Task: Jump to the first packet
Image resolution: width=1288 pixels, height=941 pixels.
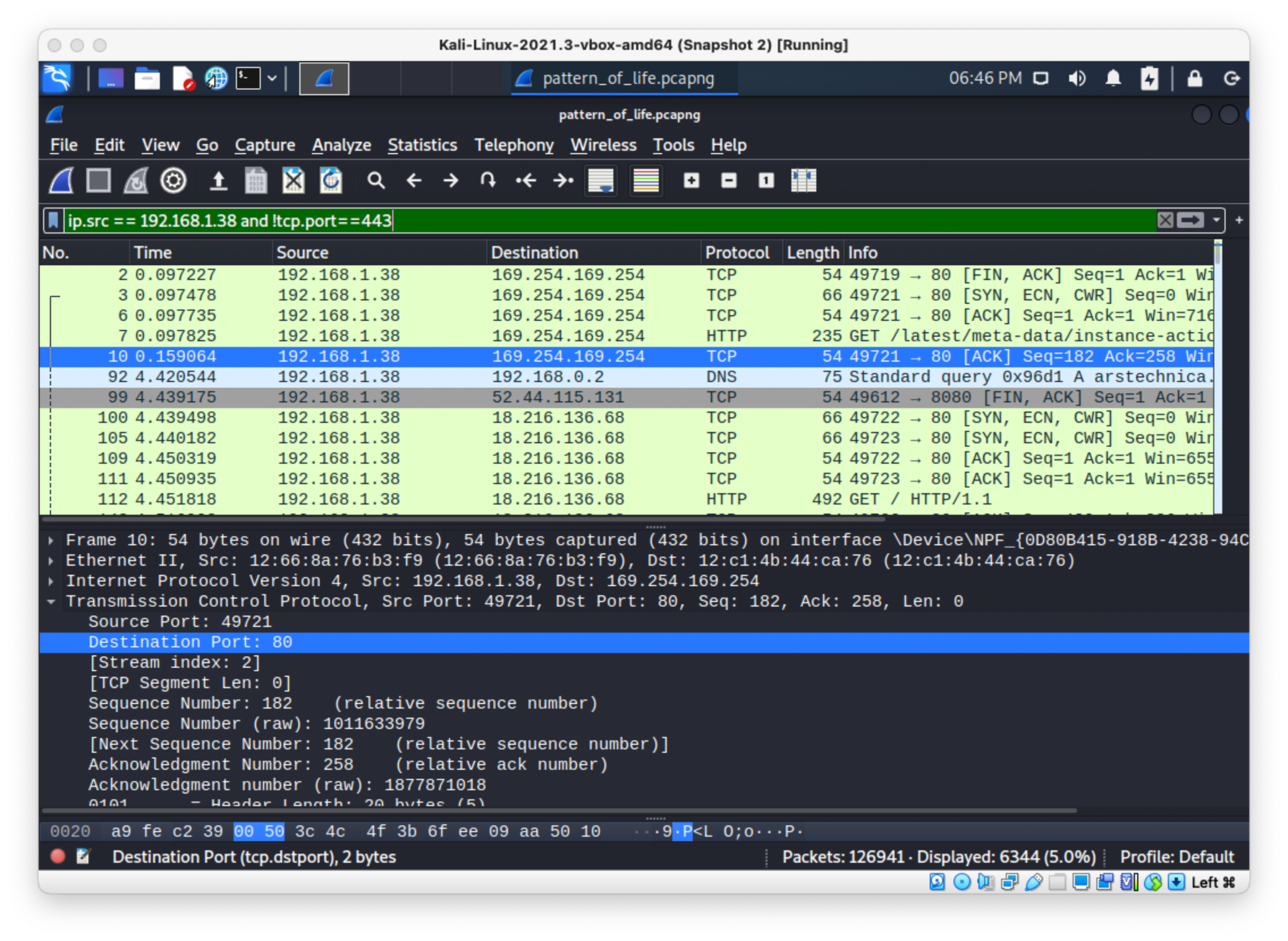Action: pos(526,181)
